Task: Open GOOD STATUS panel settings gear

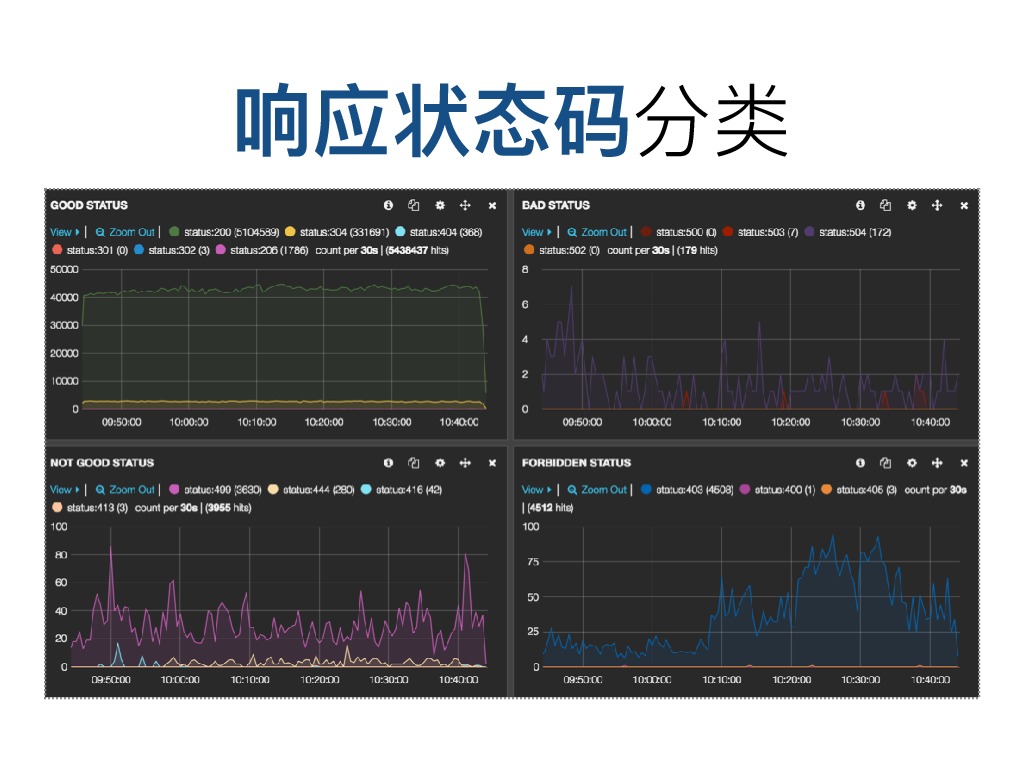Action: pos(440,205)
